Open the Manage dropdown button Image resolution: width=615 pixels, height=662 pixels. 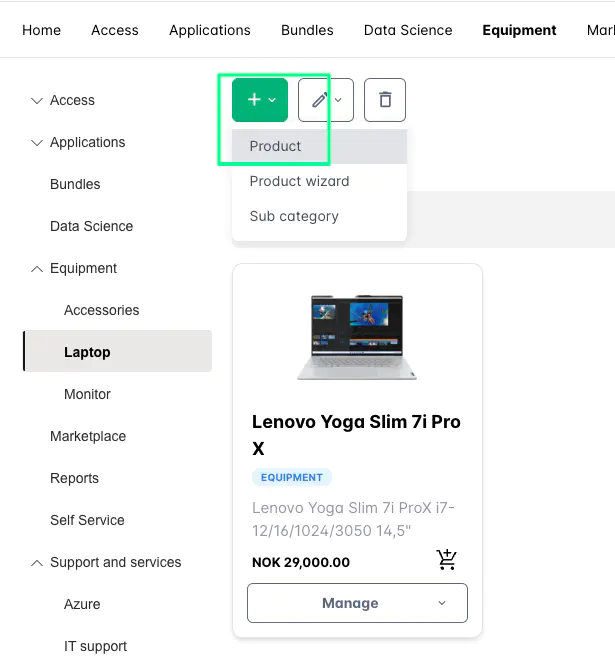(x=357, y=603)
